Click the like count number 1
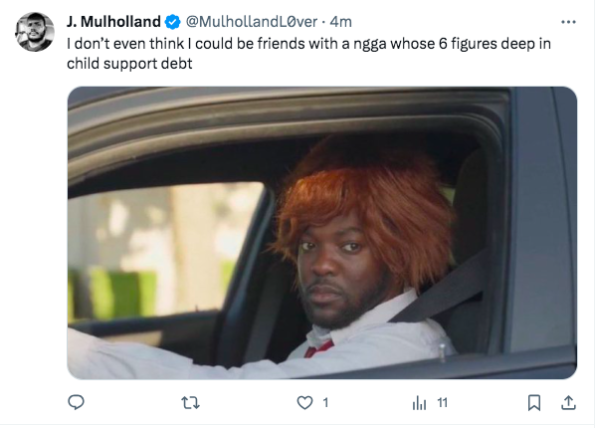Screen dimensions: 595x428 pyautogui.click(x=325, y=403)
